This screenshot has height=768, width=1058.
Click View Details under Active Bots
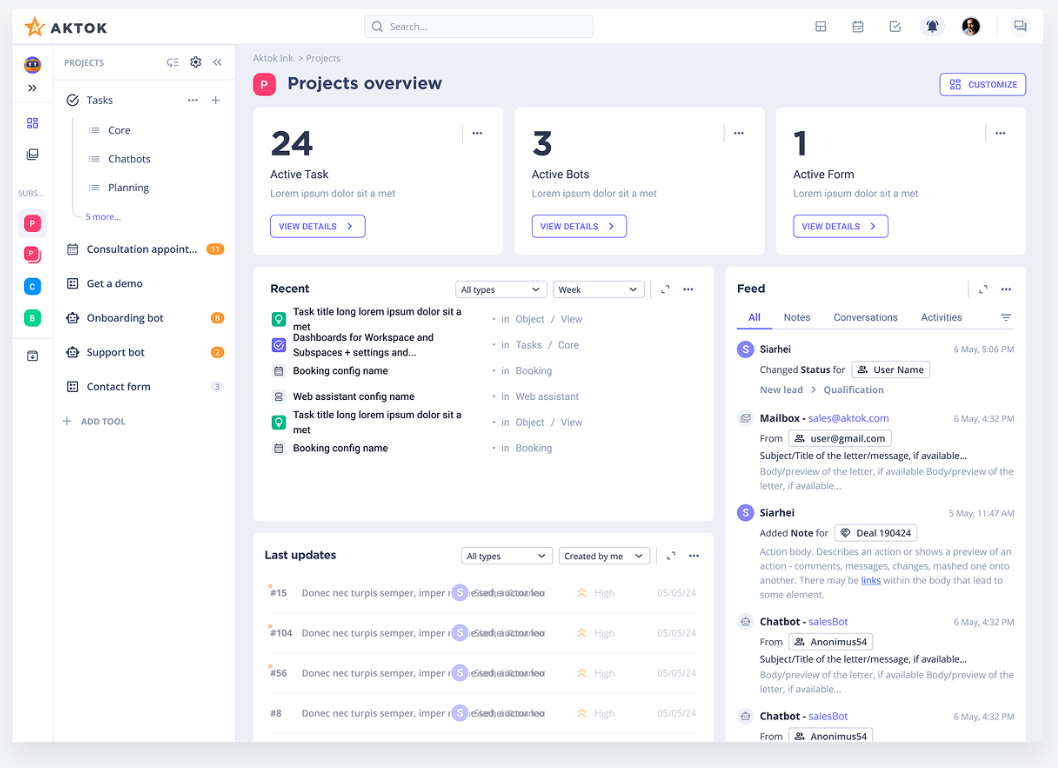(x=579, y=226)
